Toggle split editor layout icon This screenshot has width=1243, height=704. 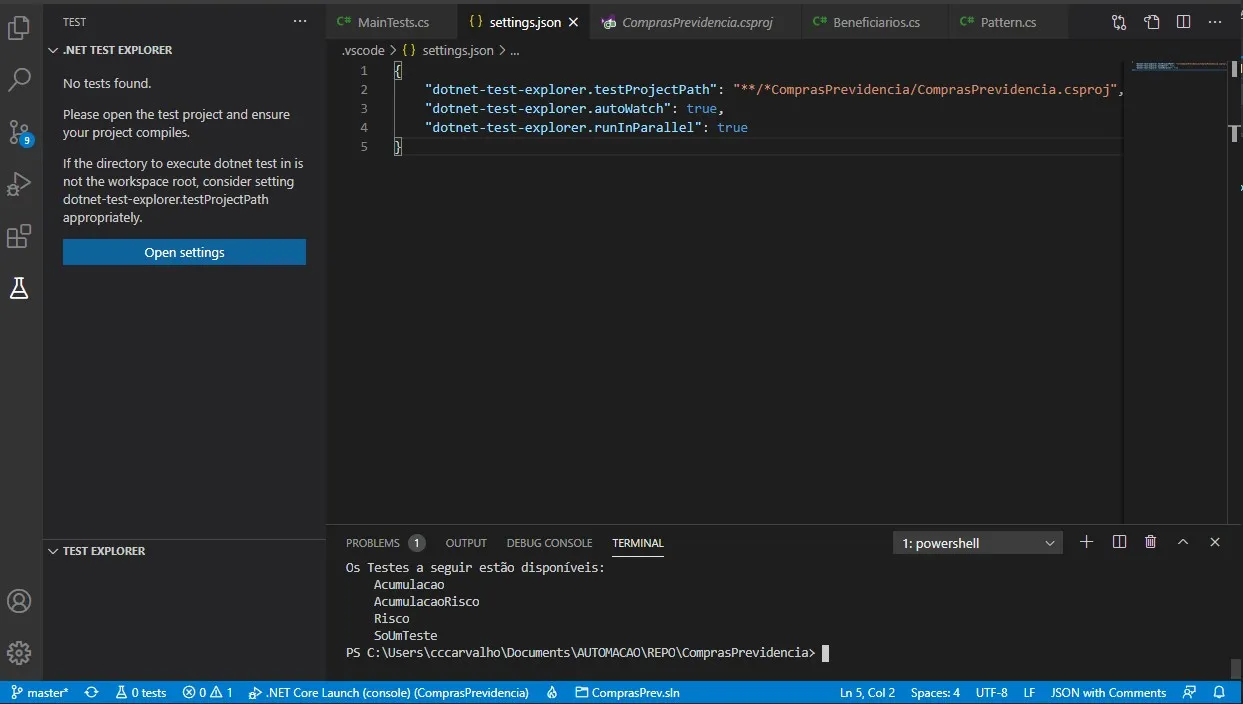pyautogui.click(x=1183, y=22)
